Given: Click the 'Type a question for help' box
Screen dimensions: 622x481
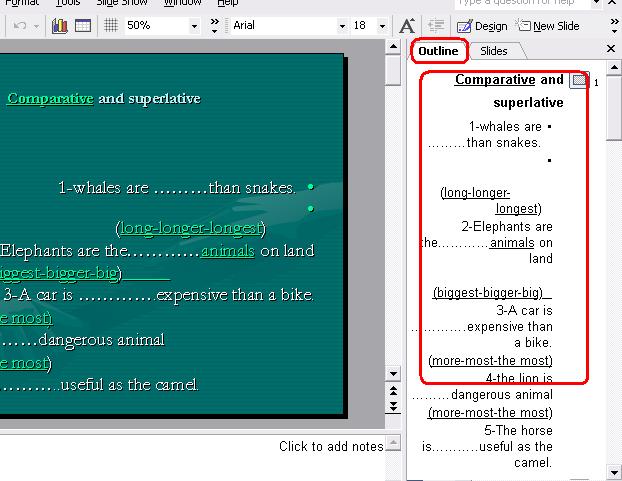Looking at the screenshot, I should click(x=522, y=4).
